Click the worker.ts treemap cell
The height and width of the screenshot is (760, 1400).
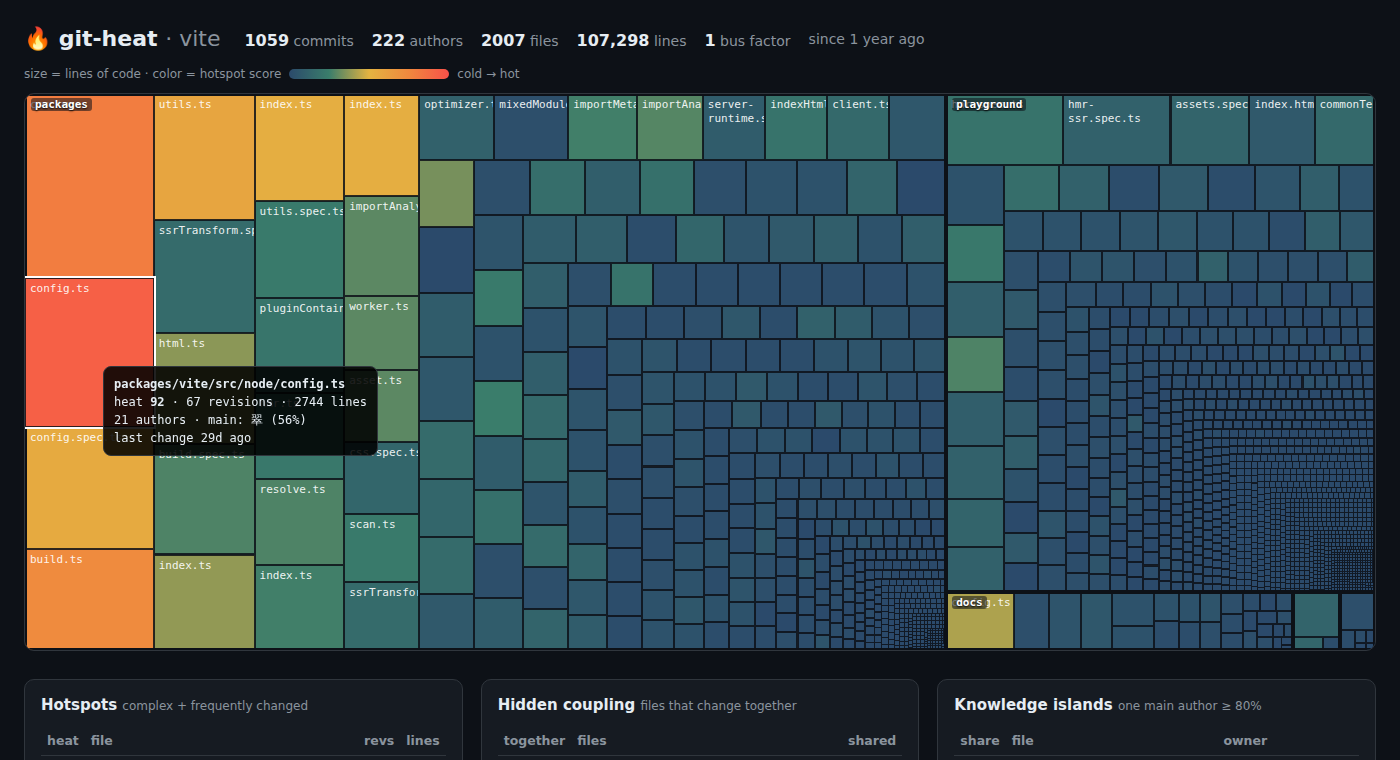[382, 333]
